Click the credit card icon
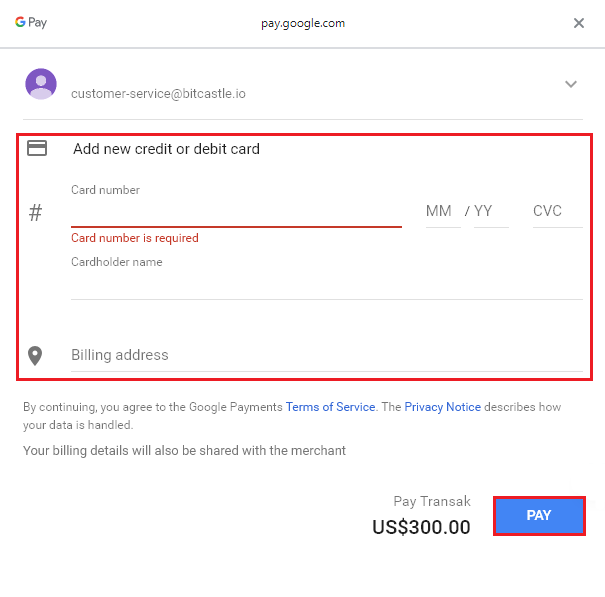The image size is (605, 597). click(x=37, y=148)
